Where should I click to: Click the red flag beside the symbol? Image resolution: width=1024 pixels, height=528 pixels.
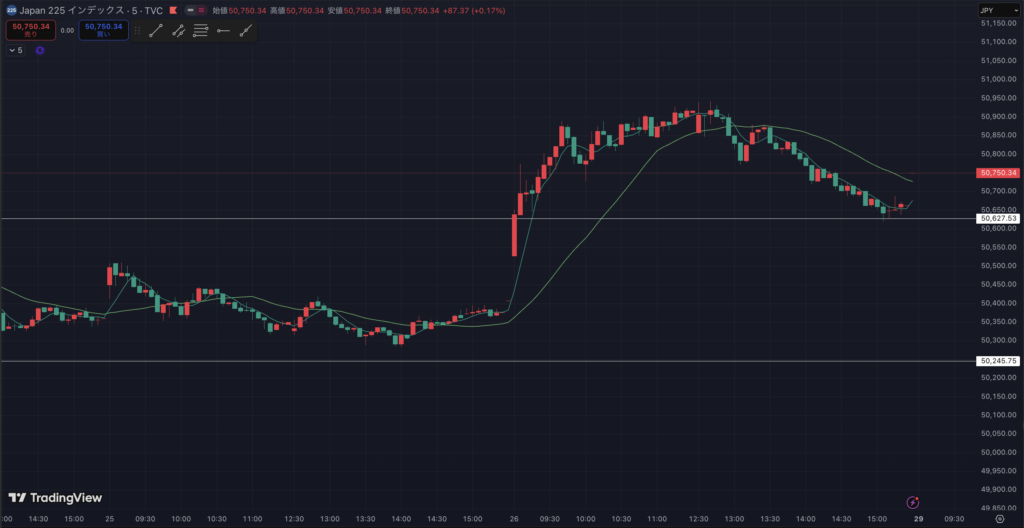pyautogui.click(x=175, y=10)
